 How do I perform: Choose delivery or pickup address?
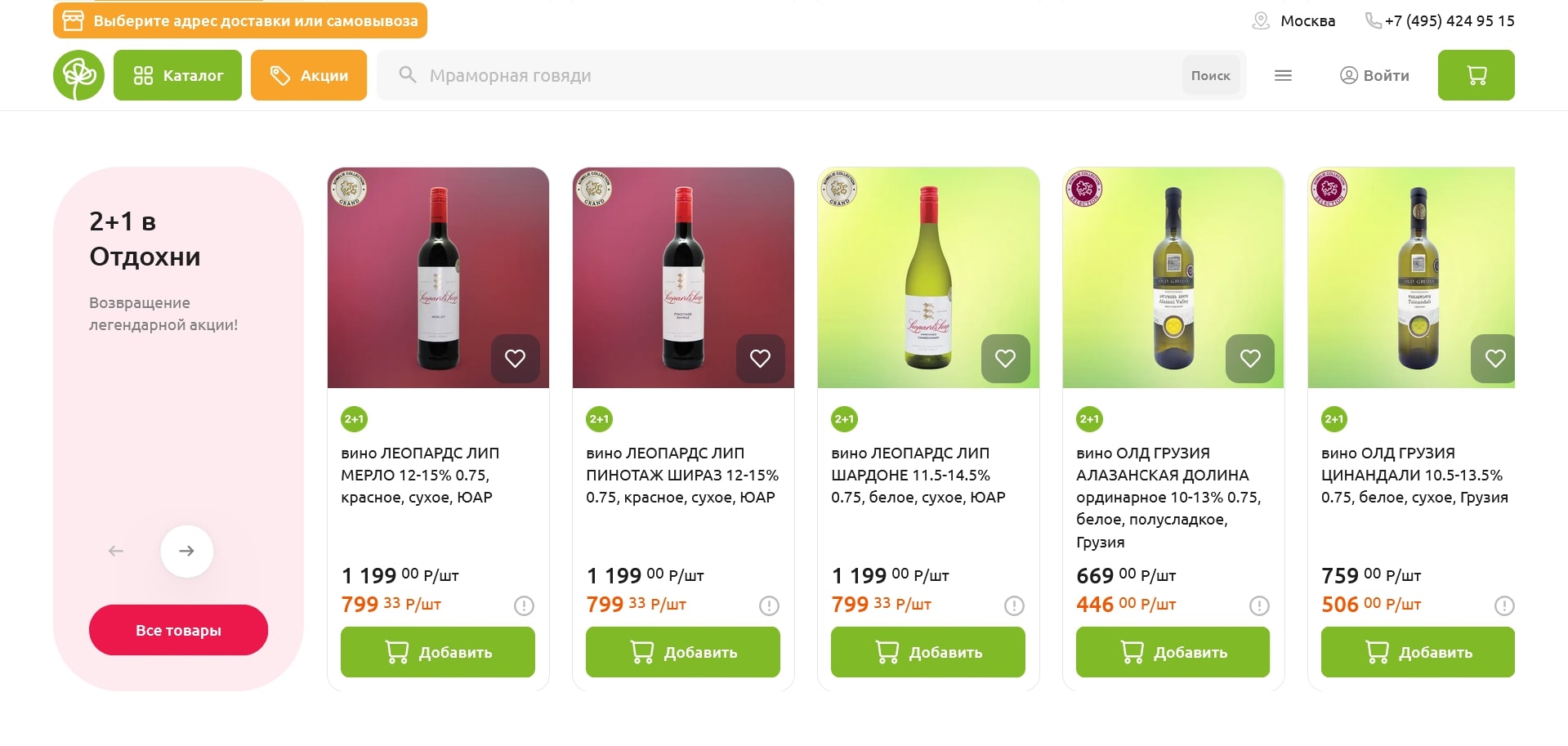pyautogui.click(x=240, y=20)
